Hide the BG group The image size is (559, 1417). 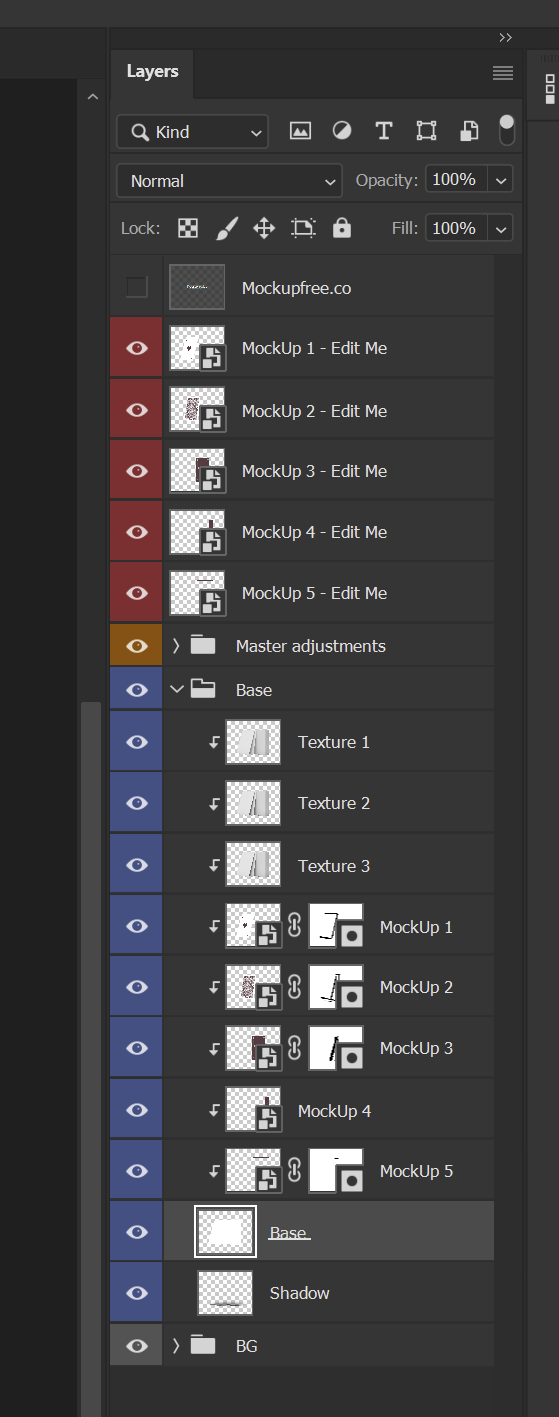137,1346
